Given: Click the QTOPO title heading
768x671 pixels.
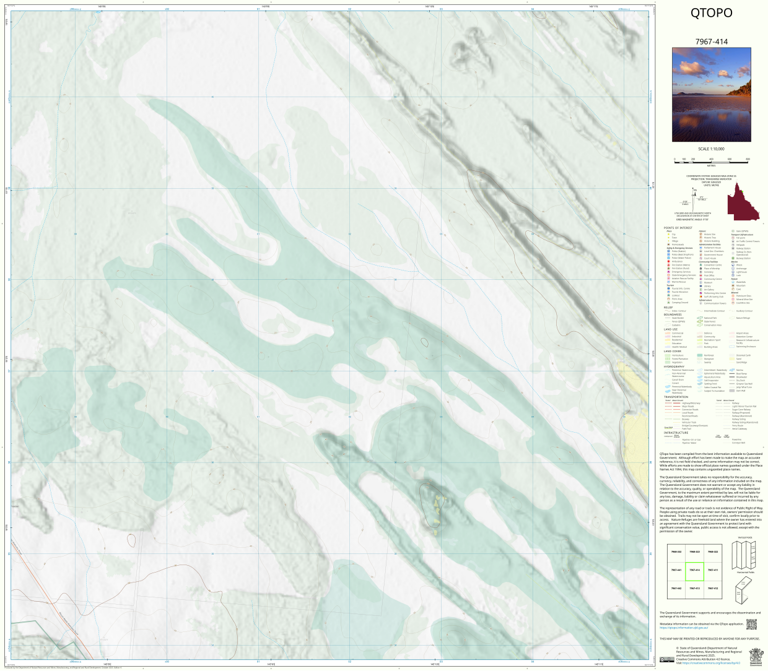Looking at the screenshot, I should 711,13.
